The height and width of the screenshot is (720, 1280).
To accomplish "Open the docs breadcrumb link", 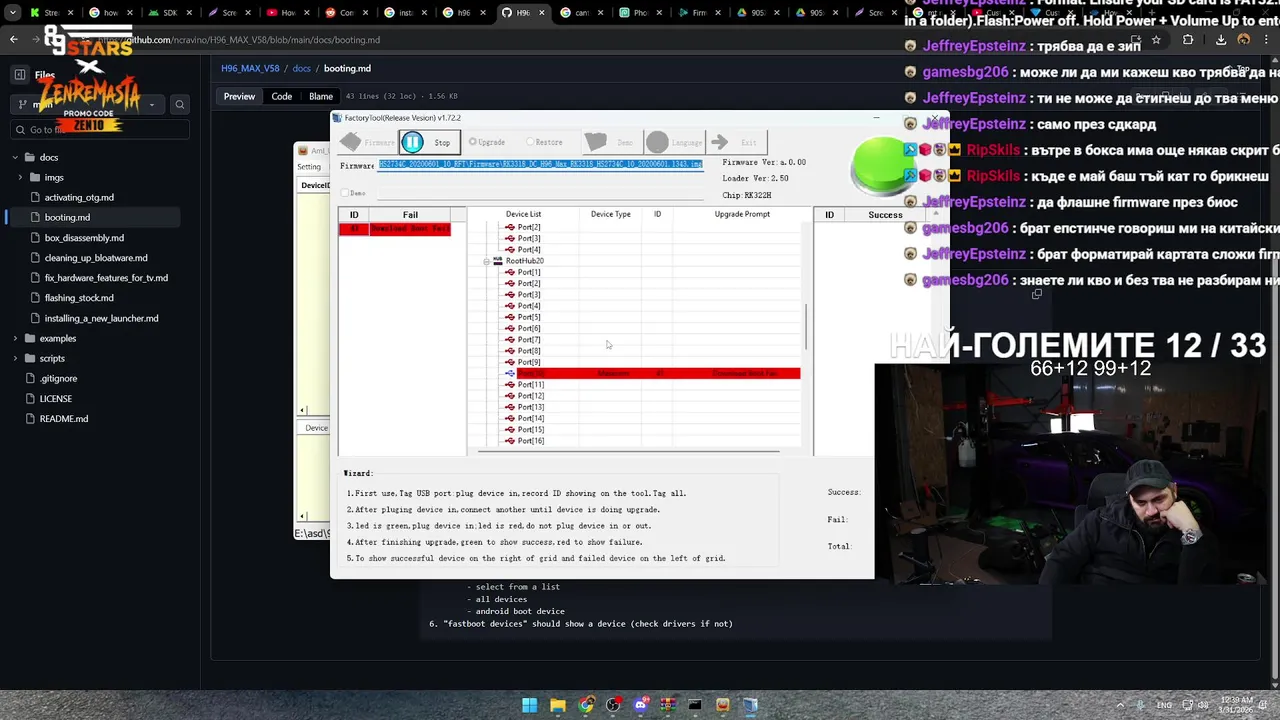I will (x=301, y=68).
